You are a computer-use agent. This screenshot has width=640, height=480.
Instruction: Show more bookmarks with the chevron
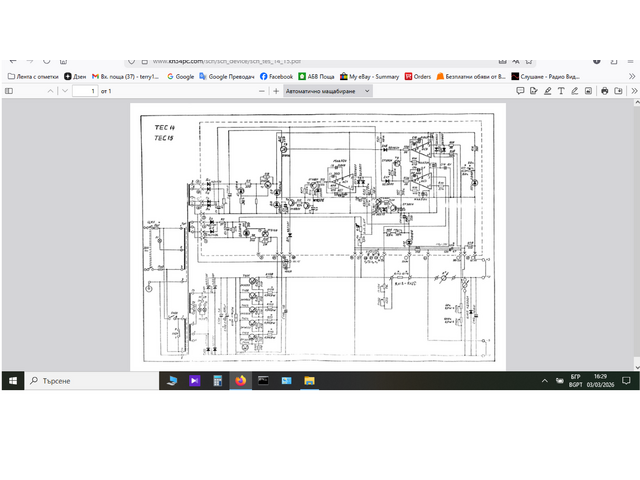[631, 76]
